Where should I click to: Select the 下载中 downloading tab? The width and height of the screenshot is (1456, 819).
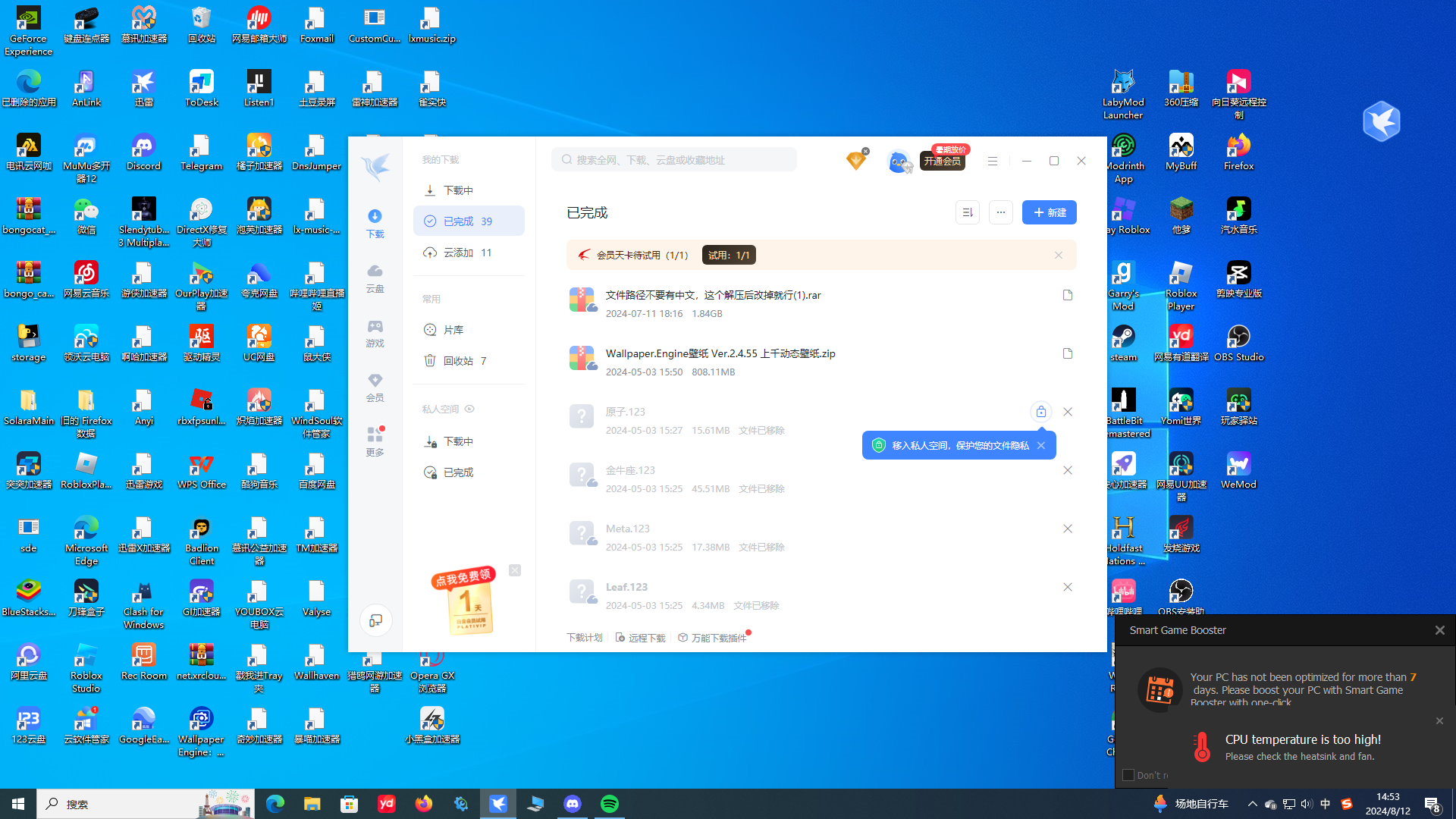click(458, 190)
